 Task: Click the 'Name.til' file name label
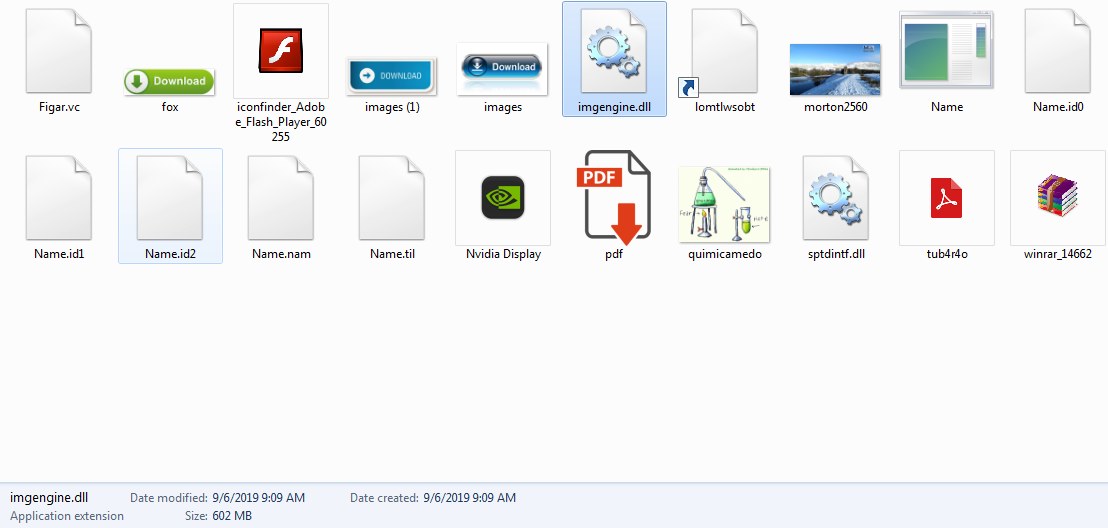click(x=392, y=254)
